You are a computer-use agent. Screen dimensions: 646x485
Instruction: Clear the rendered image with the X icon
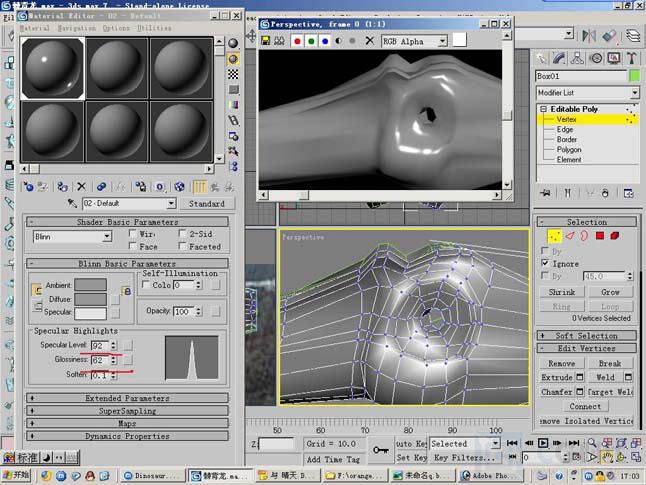pos(370,41)
